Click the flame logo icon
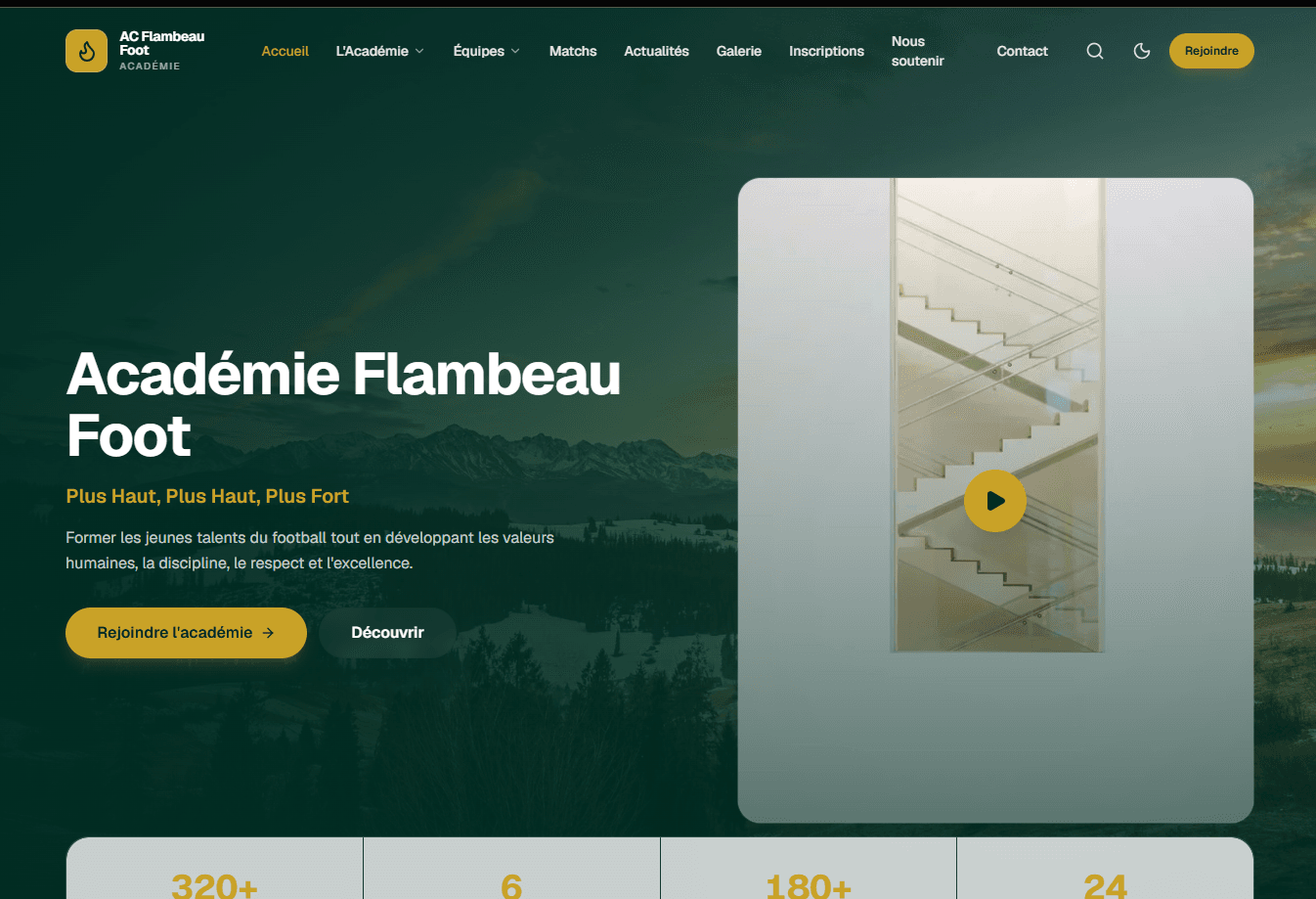Image resolution: width=1316 pixels, height=899 pixels. [x=86, y=51]
